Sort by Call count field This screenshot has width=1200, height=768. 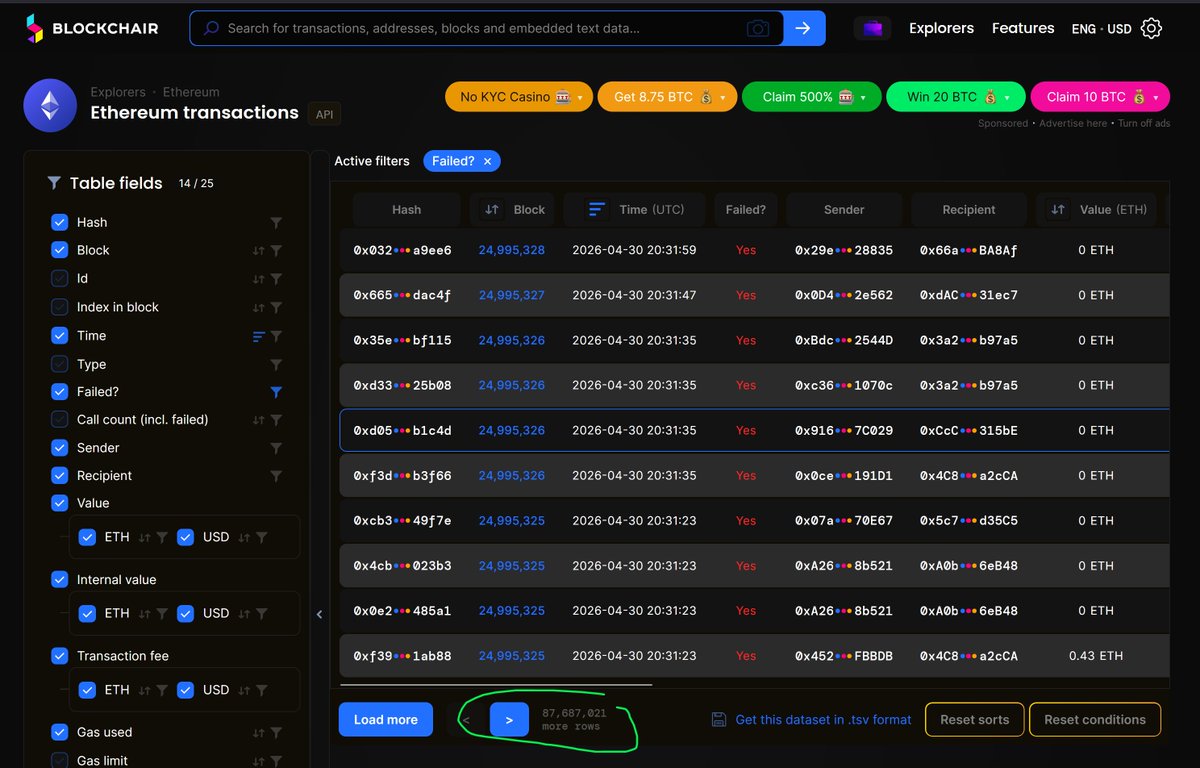click(x=259, y=420)
